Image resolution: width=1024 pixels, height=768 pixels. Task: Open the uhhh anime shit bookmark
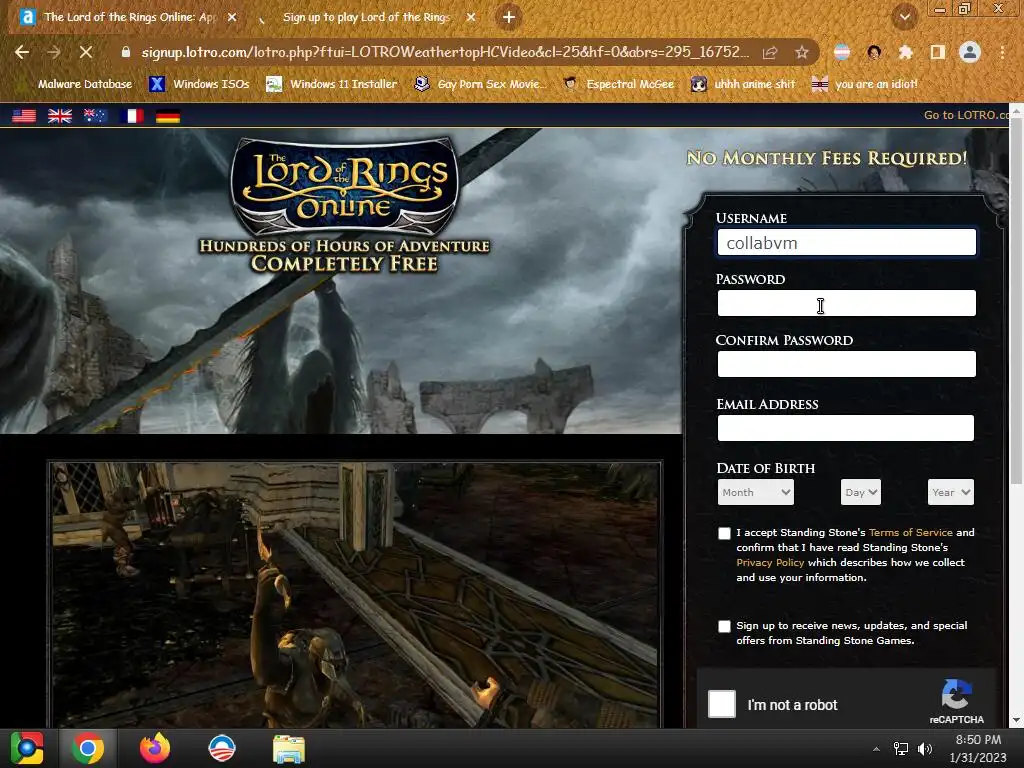[743, 84]
